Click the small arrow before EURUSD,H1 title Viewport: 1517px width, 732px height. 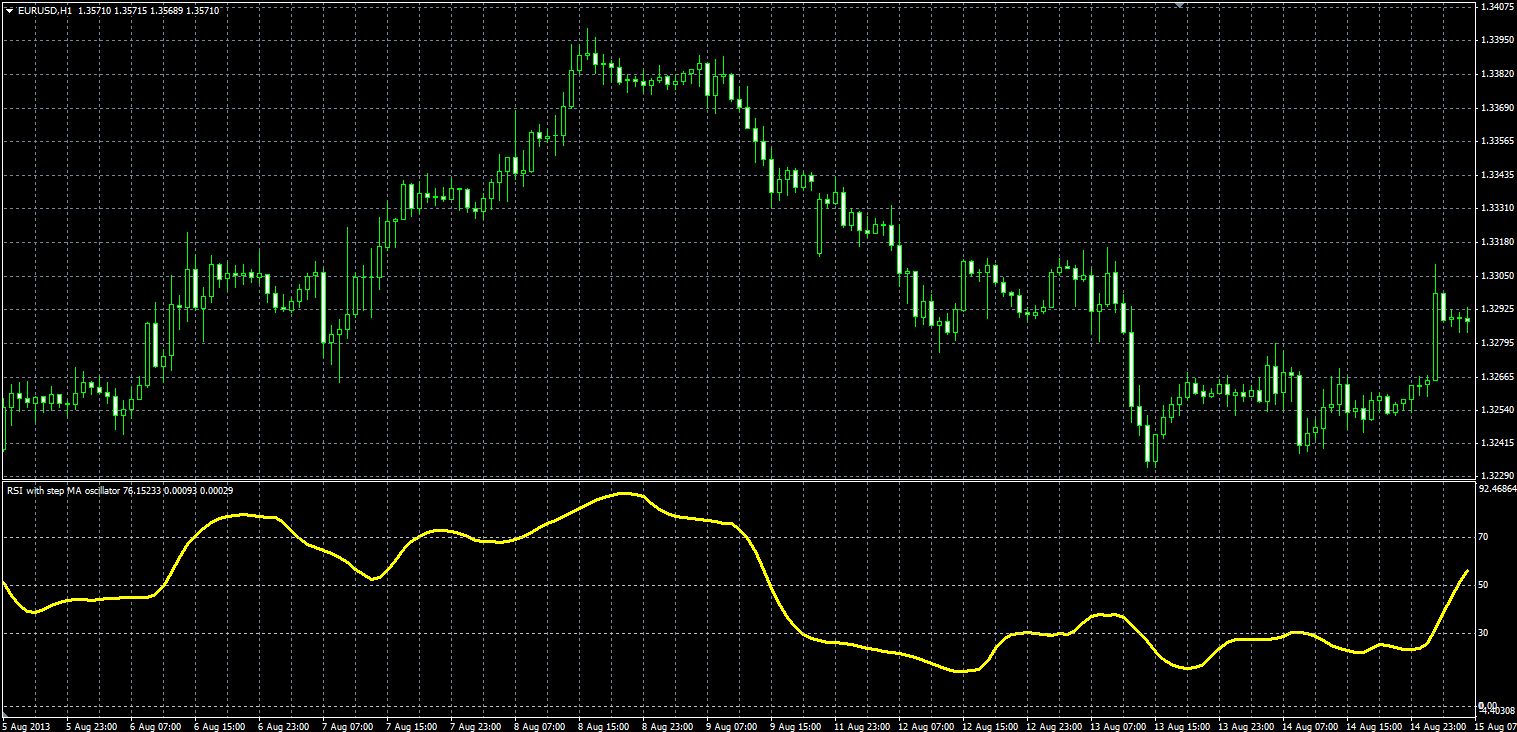pos(9,10)
